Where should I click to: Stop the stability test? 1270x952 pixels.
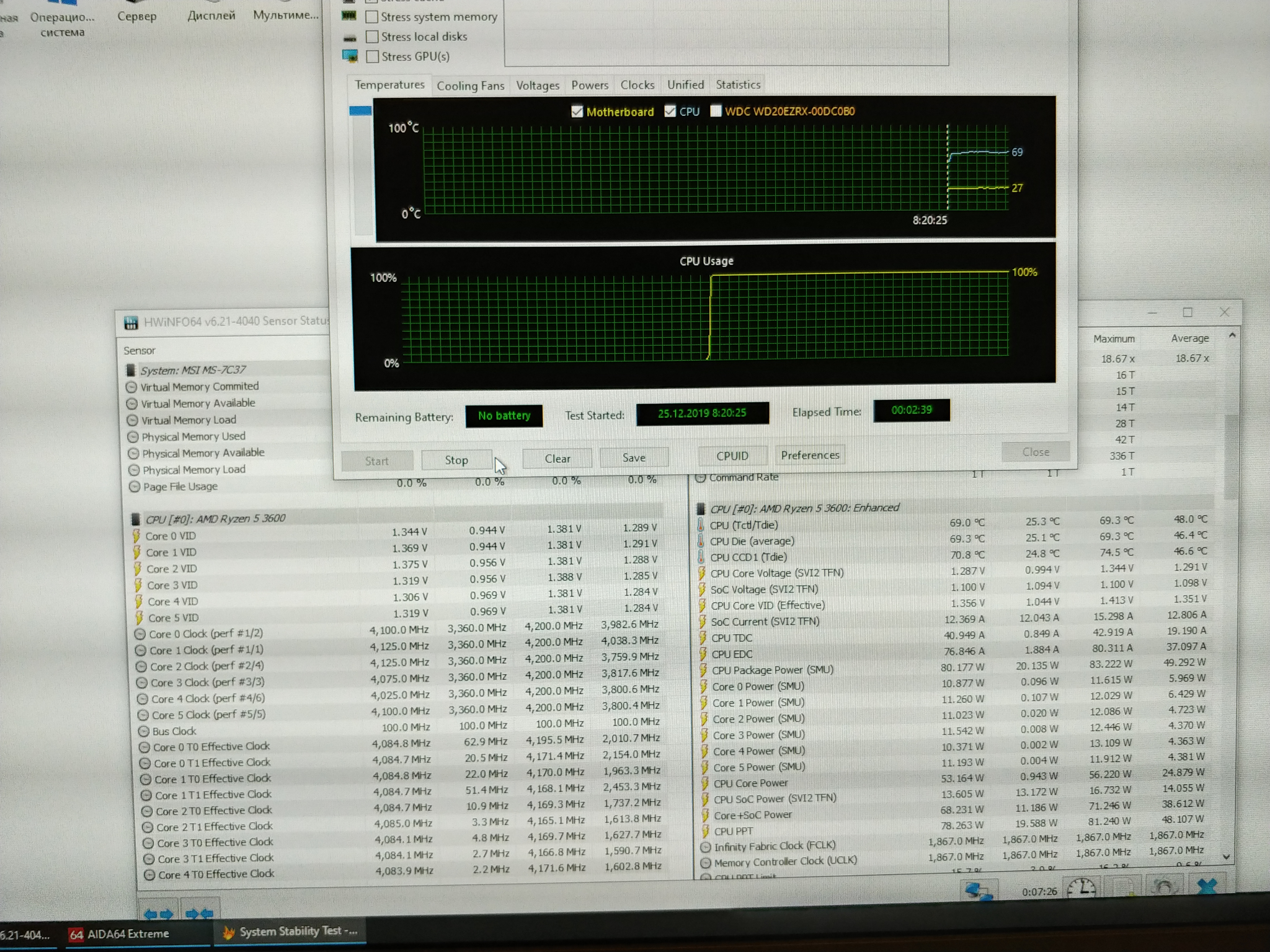pyautogui.click(x=456, y=460)
